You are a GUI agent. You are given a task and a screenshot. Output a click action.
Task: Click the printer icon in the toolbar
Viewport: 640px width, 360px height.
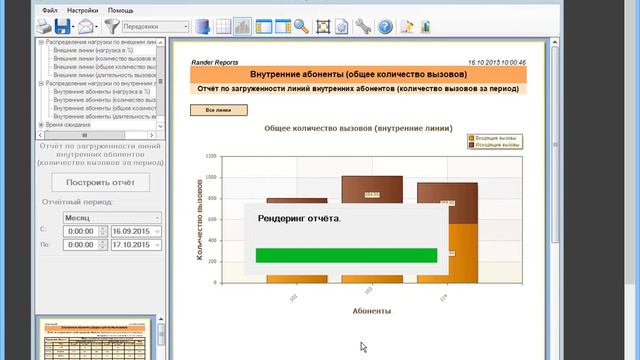[x=44, y=27]
